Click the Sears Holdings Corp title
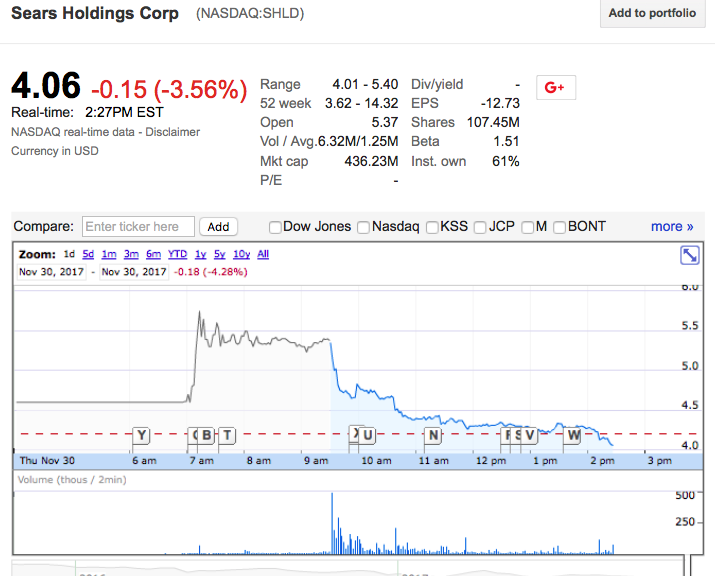Screen dimensions: 715x576 [95, 13]
